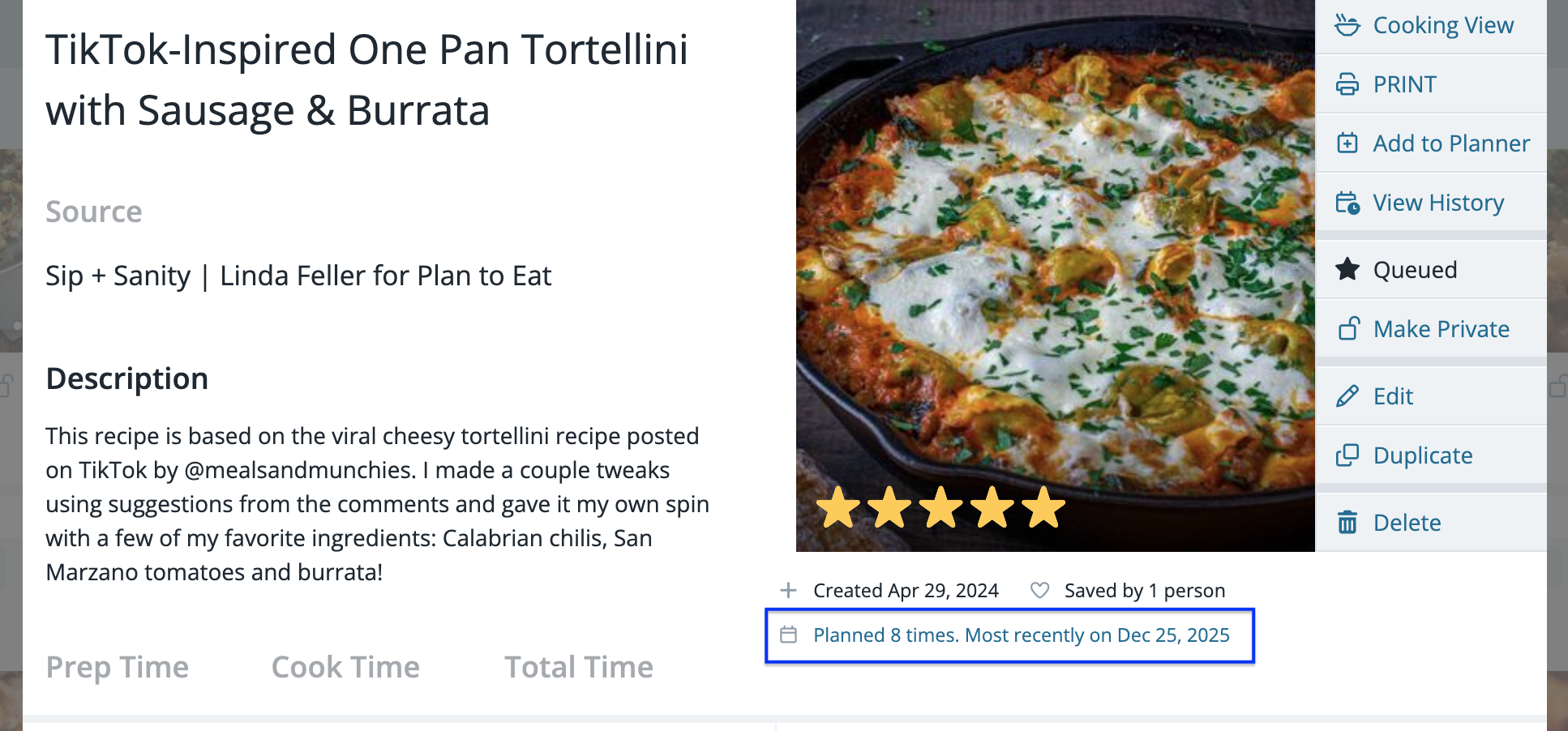Click the Delete recipe button
The width and height of the screenshot is (1568, 731).
[x=1407, y=523]
